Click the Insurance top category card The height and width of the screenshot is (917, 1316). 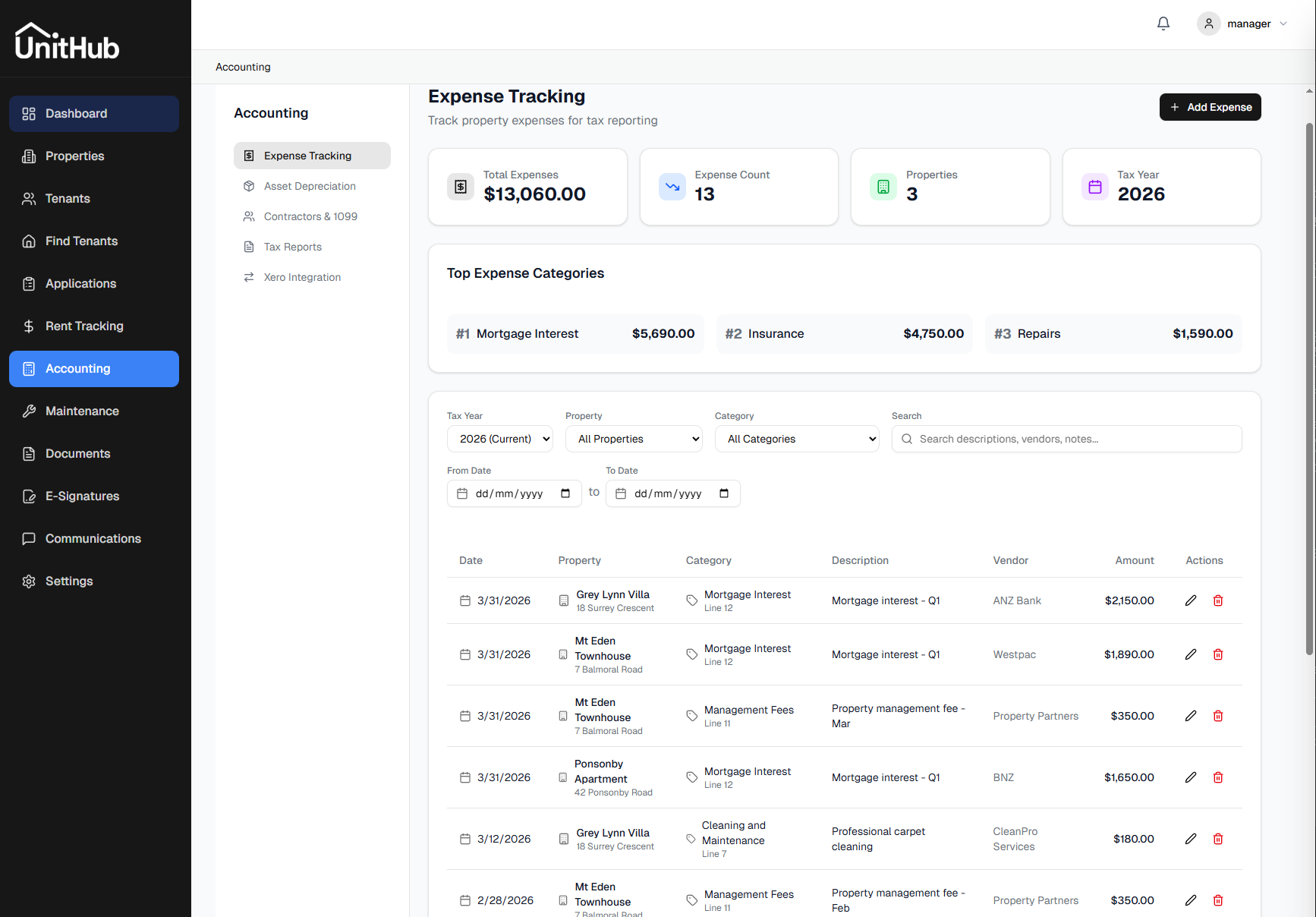pos(844,334)
